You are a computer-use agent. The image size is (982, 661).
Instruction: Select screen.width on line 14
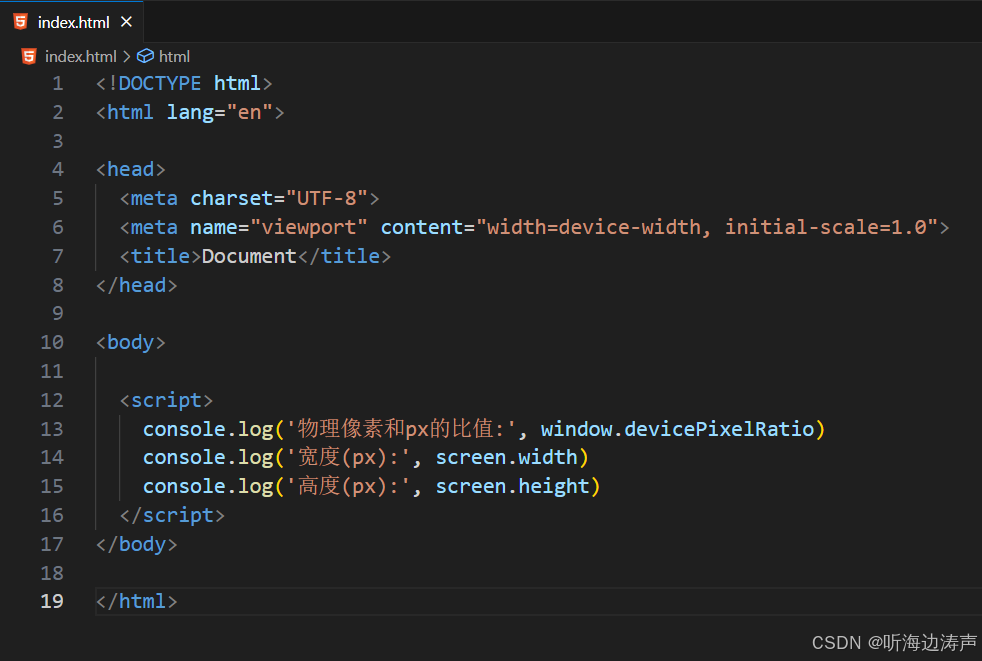tap(510, 457)
